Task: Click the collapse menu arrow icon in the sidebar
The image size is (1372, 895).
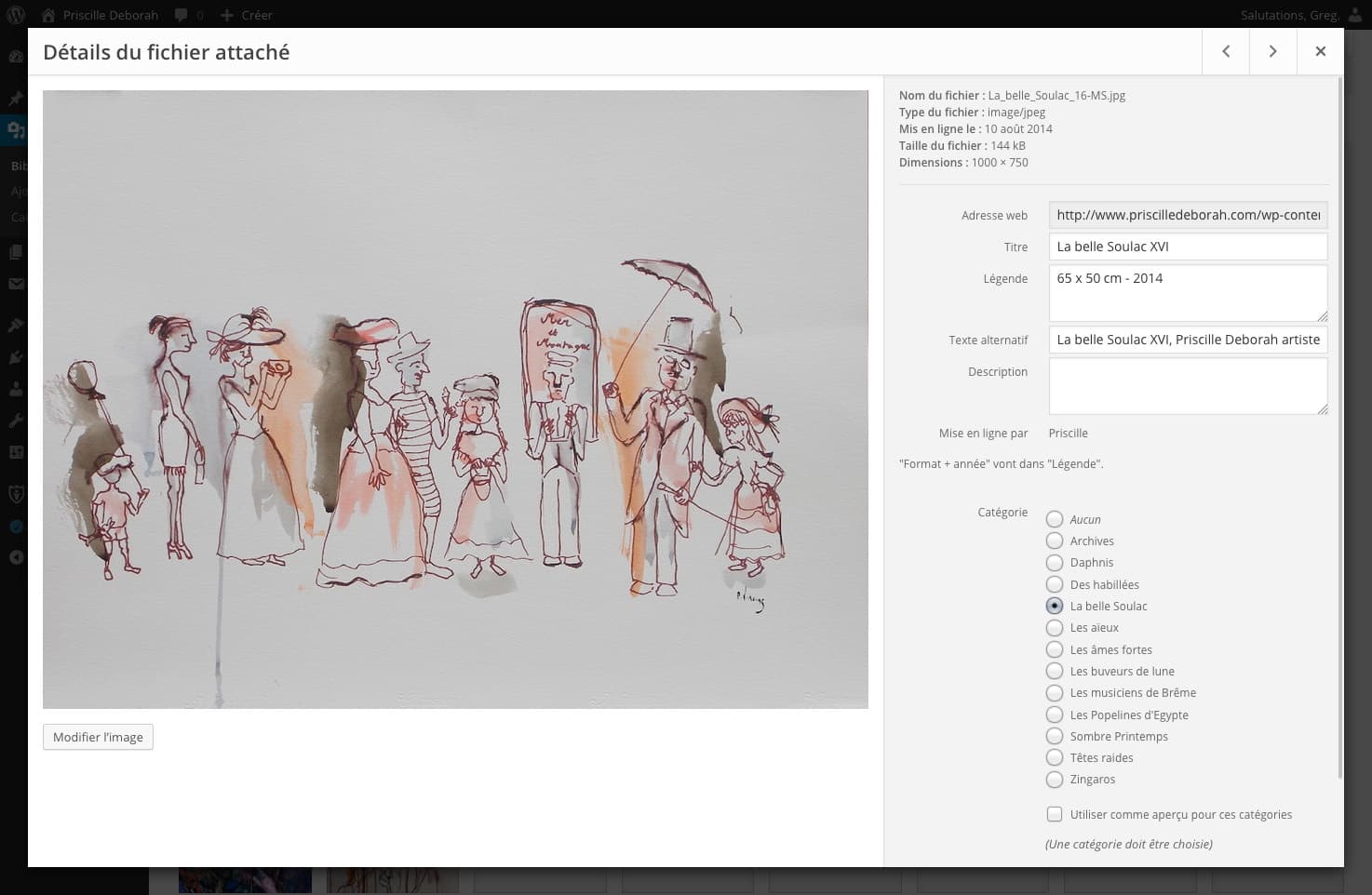Action: pos(16,557)
